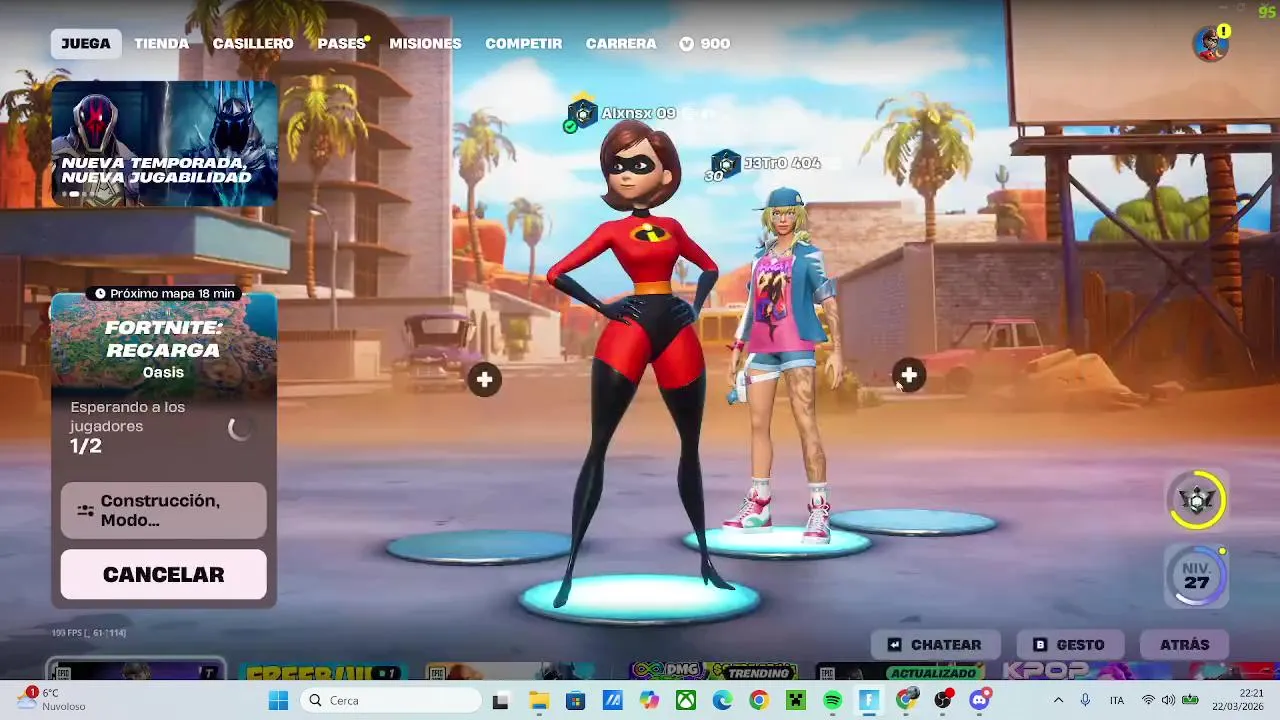Screen dimensions: 1280x720
Task: Open the NIV. 27 level progress ring
Action: (x=1197, y=576)
